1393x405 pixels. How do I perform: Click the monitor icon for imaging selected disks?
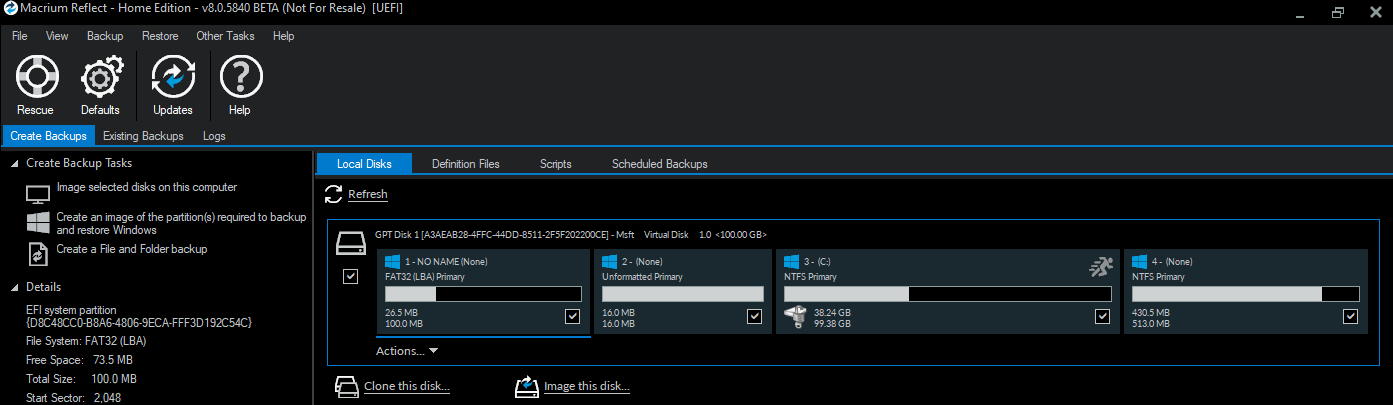38,193
